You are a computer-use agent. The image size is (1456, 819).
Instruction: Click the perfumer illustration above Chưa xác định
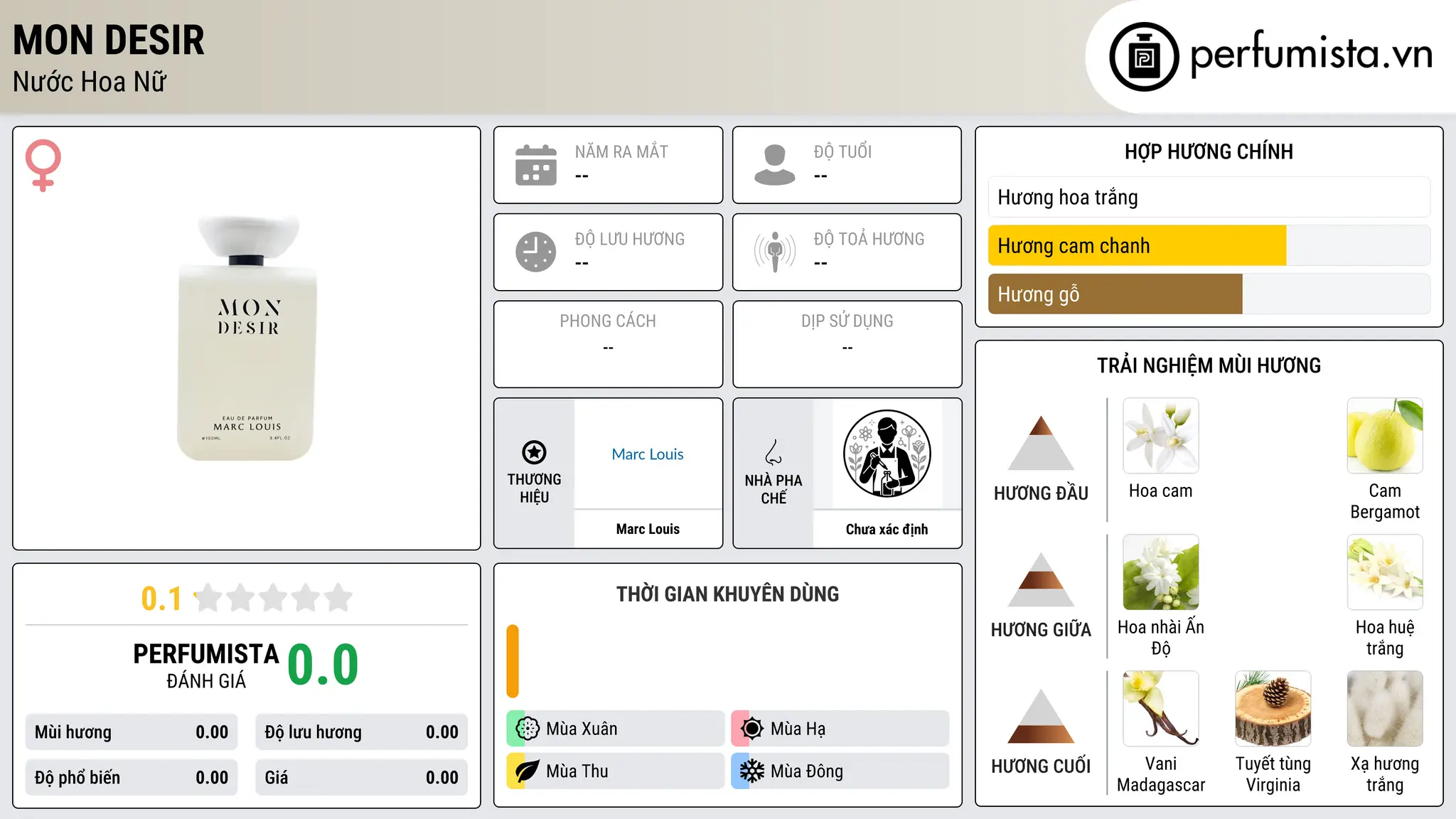pos(887,454)
